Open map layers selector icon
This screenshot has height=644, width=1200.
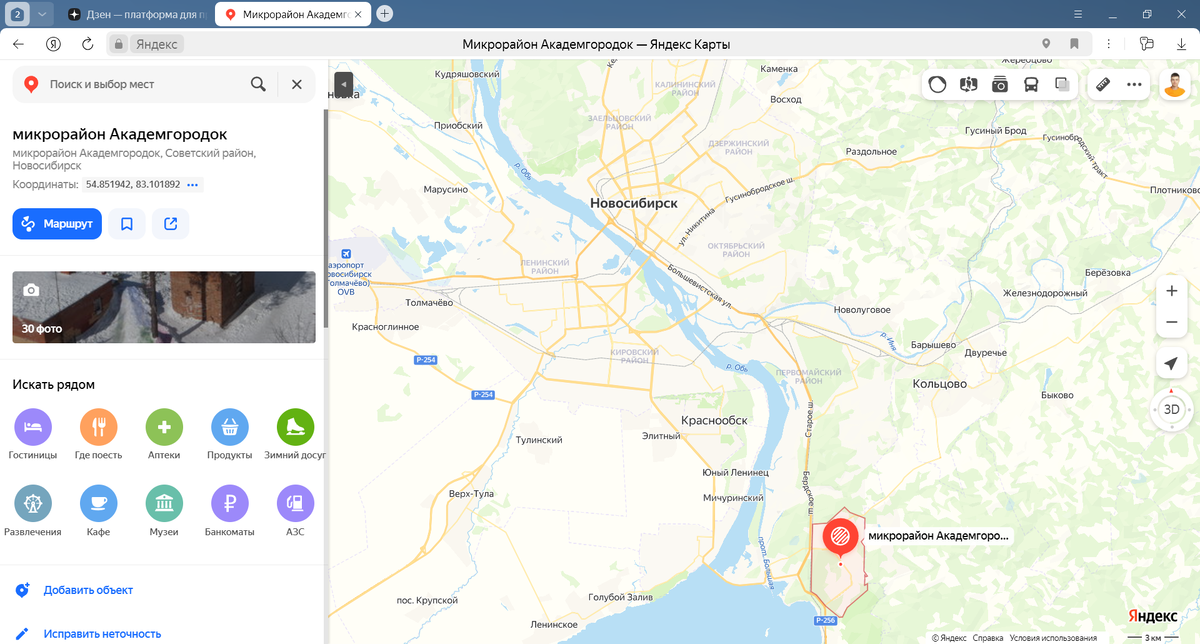1062,85
